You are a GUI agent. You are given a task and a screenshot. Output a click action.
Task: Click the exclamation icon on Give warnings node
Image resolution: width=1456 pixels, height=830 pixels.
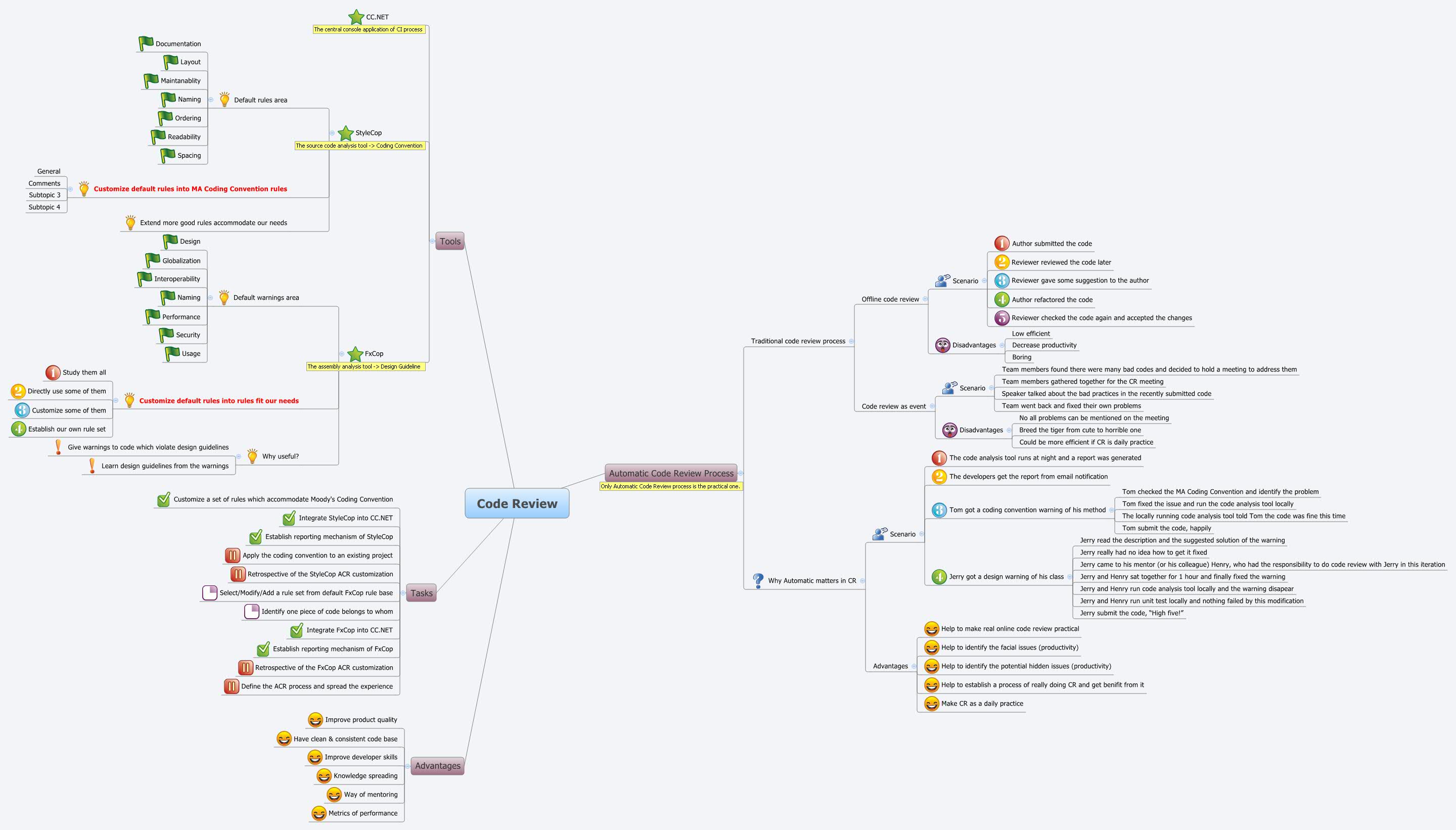pyautogui.click(x=58, y=447)
